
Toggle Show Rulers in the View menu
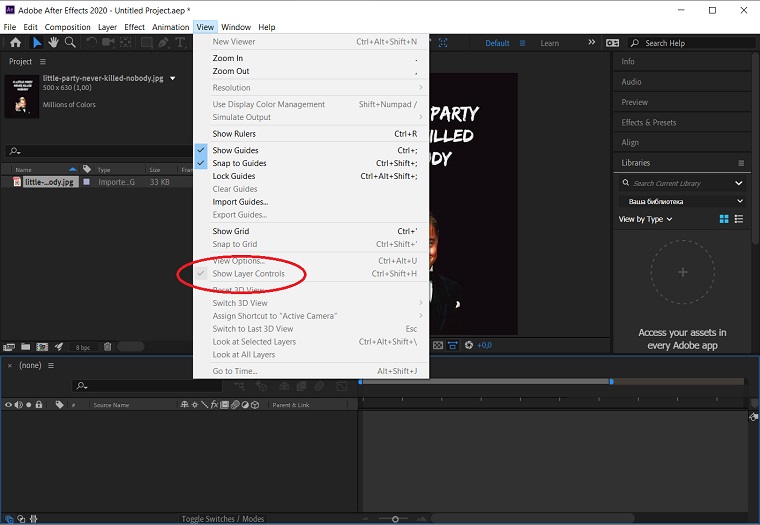[234, 134]
